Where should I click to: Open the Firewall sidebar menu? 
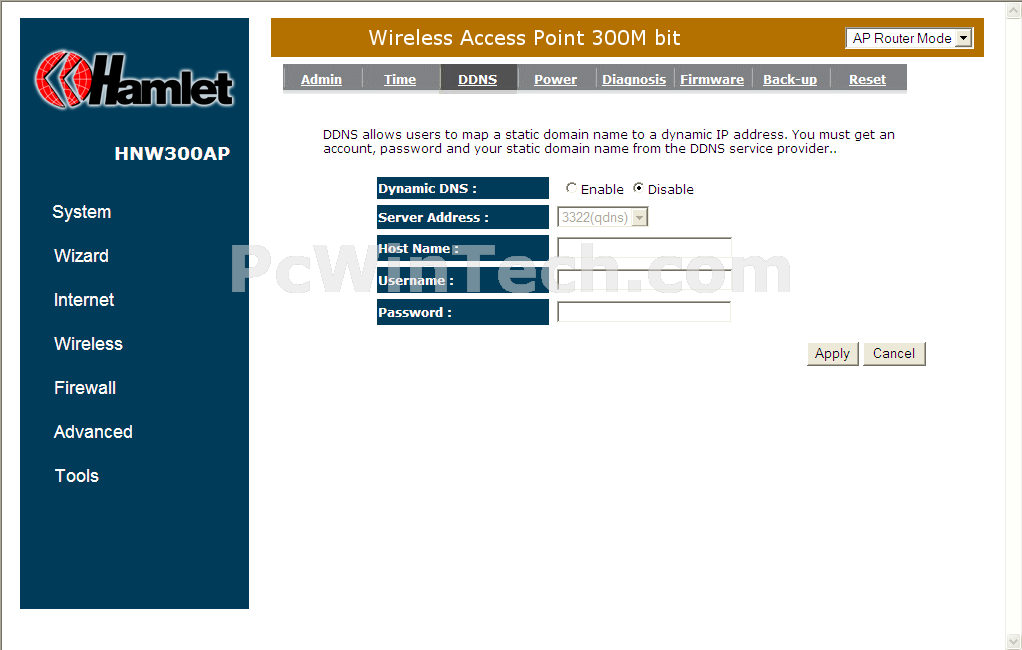(x=85, y=388)
